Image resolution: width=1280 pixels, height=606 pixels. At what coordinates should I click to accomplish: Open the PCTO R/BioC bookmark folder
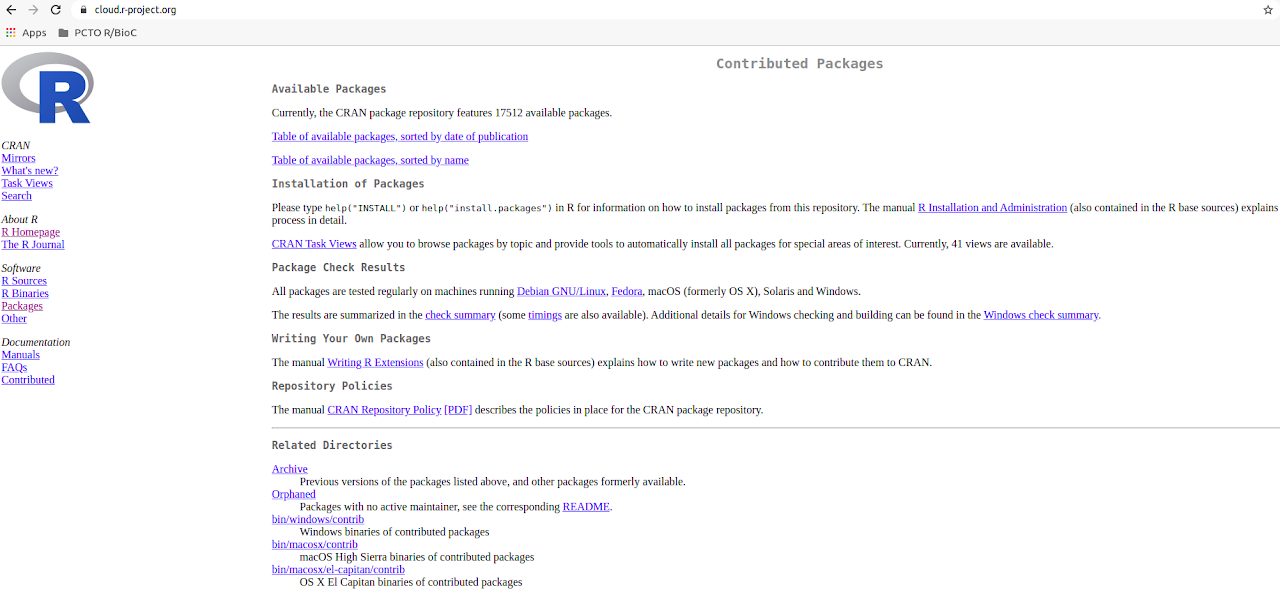[x=97, y=33]
